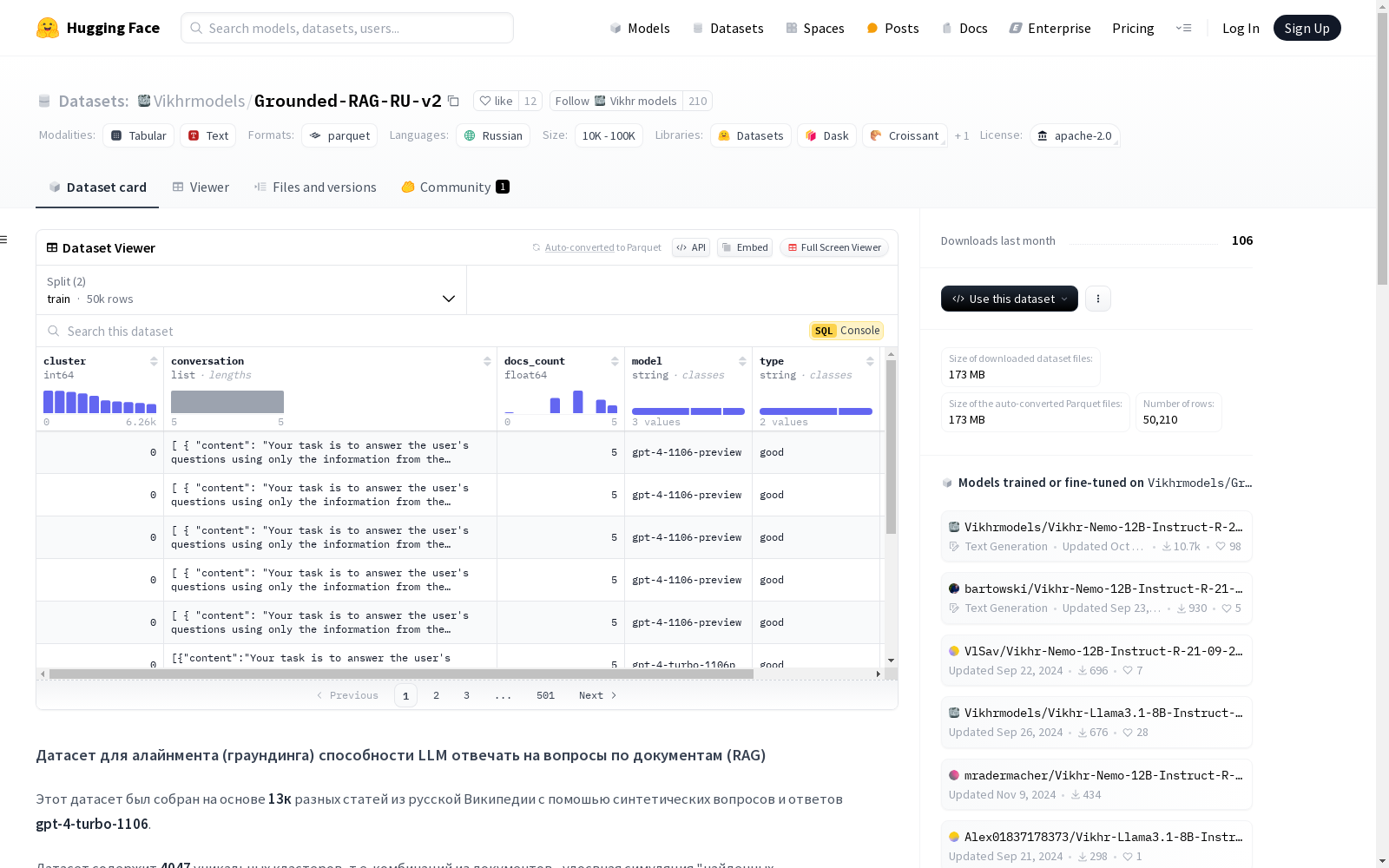Image resolution: width=1389 pixels, height=868 pixels.
Task: Click the Next page button
Action: (x=598, y=695)
